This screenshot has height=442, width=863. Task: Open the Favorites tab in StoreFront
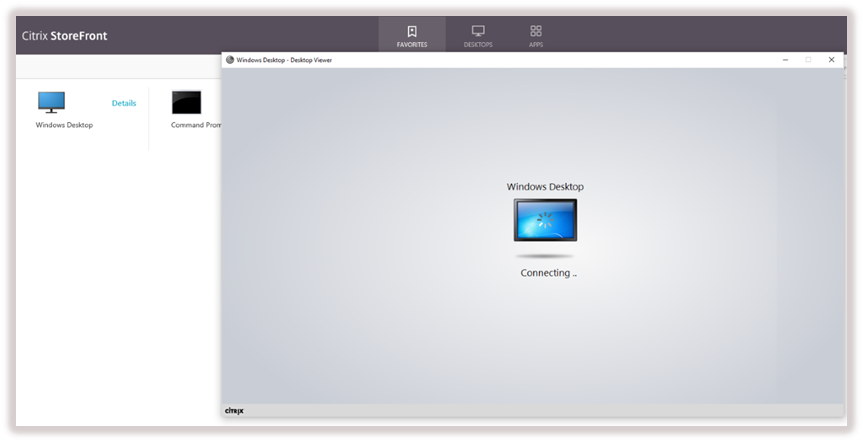tap(412, 35)
